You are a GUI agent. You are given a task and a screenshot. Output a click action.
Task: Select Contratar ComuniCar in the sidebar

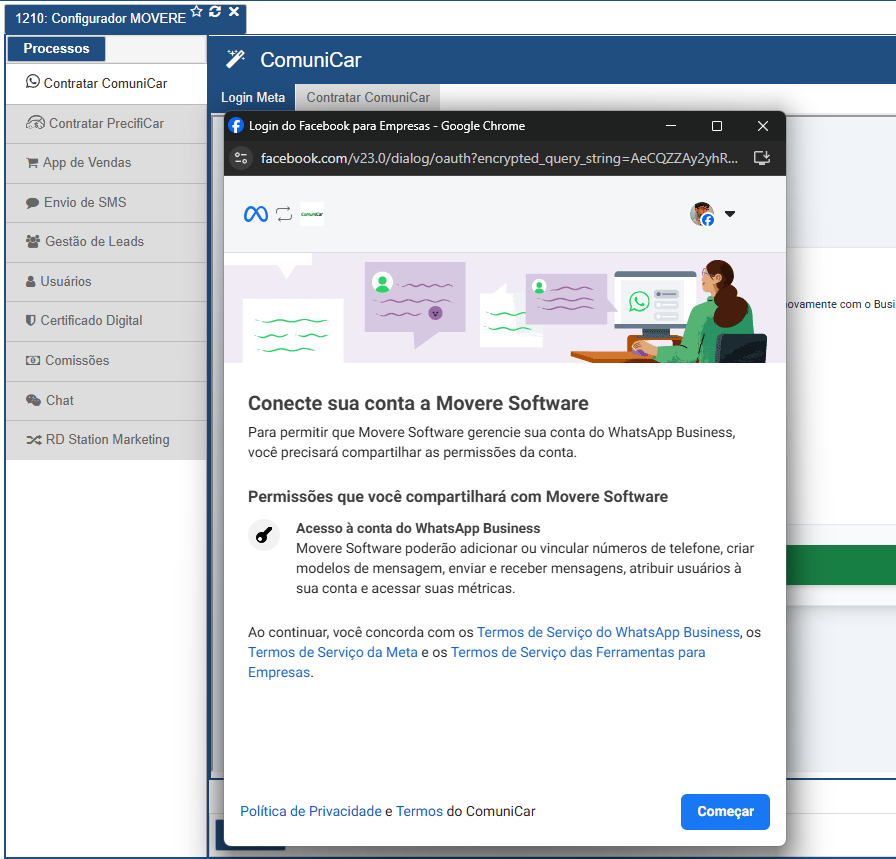(x=106, y=83)
